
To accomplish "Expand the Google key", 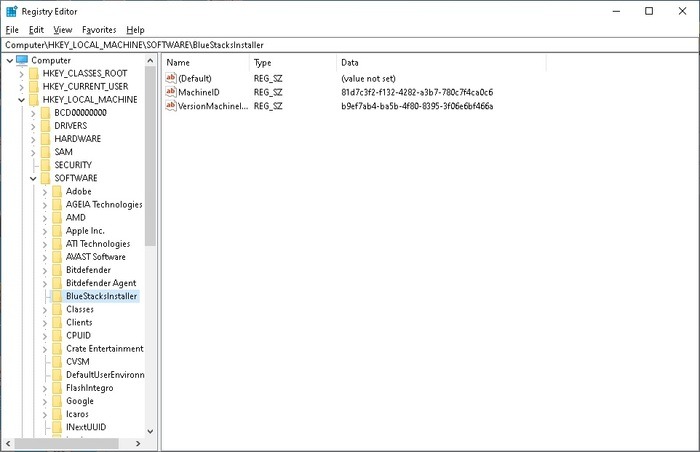I will click(x=44, y=402).
